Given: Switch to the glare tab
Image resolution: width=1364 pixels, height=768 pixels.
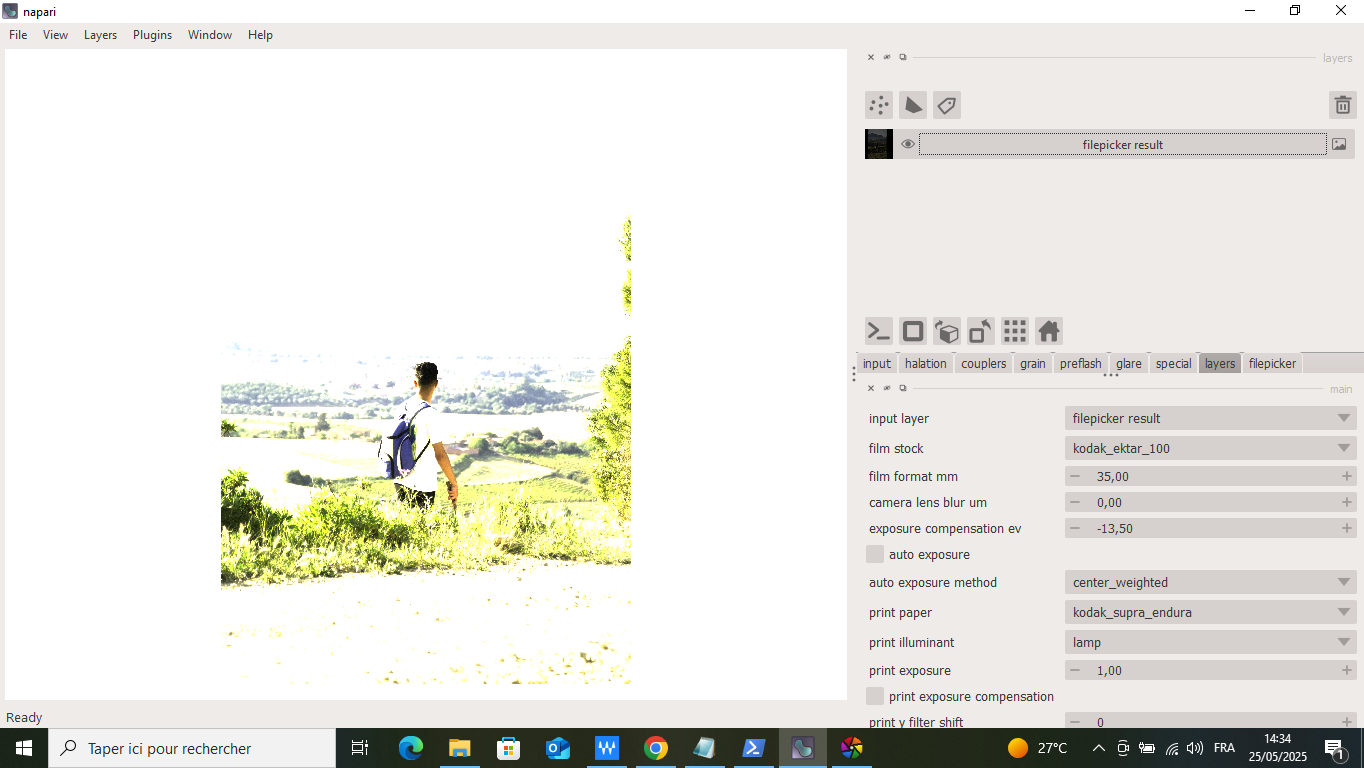Looking at the screenshot, I should click(x=1129, y=364).
